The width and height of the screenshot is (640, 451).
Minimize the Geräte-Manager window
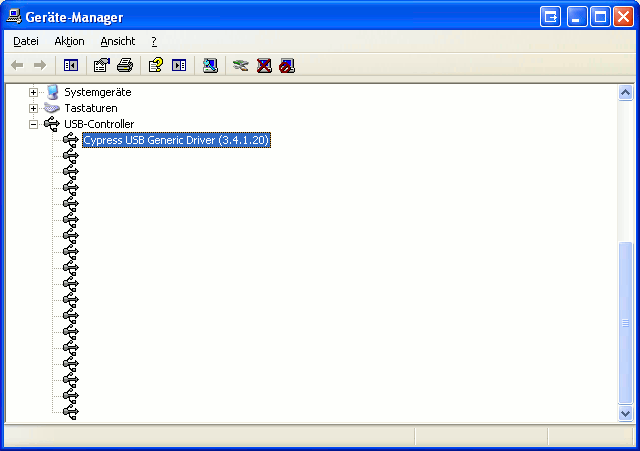pyautogui.click(x=576, y=17)
